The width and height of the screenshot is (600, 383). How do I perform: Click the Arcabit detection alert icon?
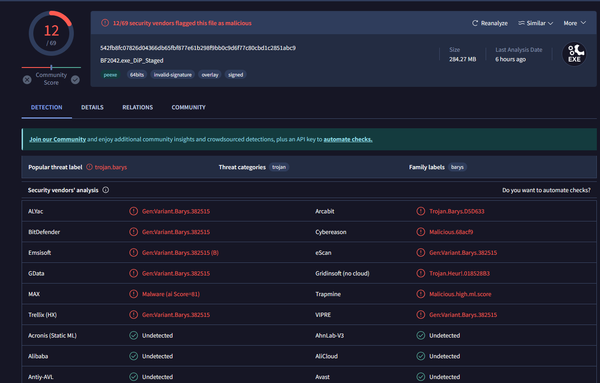(421, 211)
